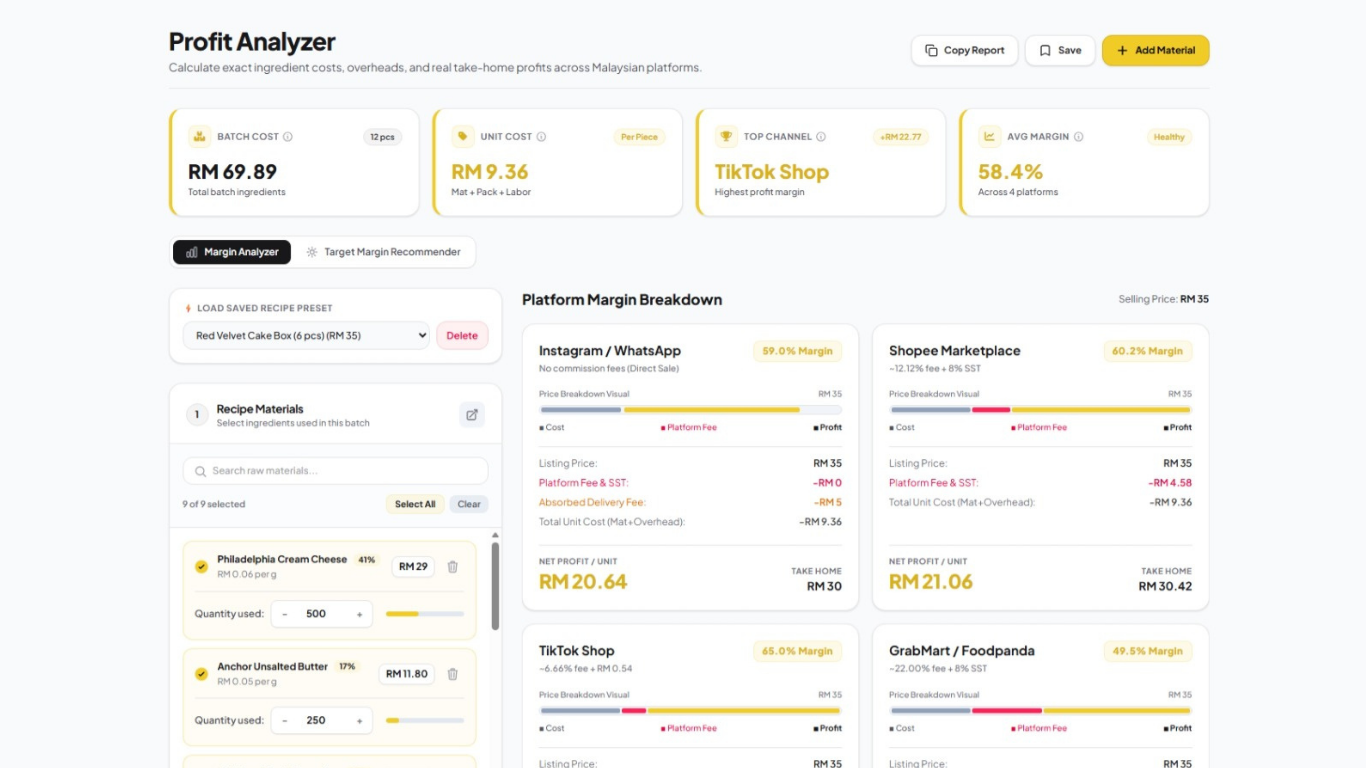Viewport: 1366px width, 768px height.
Task: Decrease Anchor Unsalted Butter quantity with minus
Action: (285, 721)
